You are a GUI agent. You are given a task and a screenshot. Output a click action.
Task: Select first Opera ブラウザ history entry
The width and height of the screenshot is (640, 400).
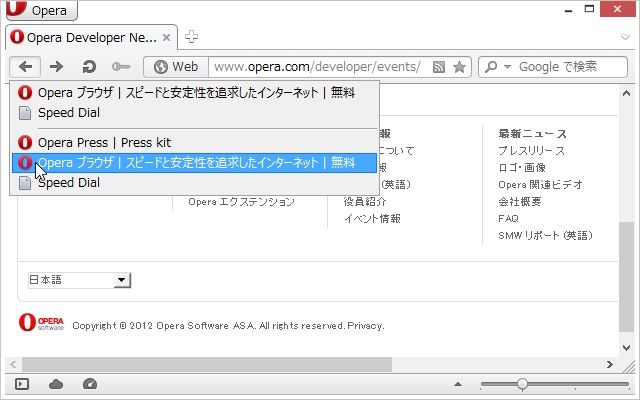click(194, 93)
